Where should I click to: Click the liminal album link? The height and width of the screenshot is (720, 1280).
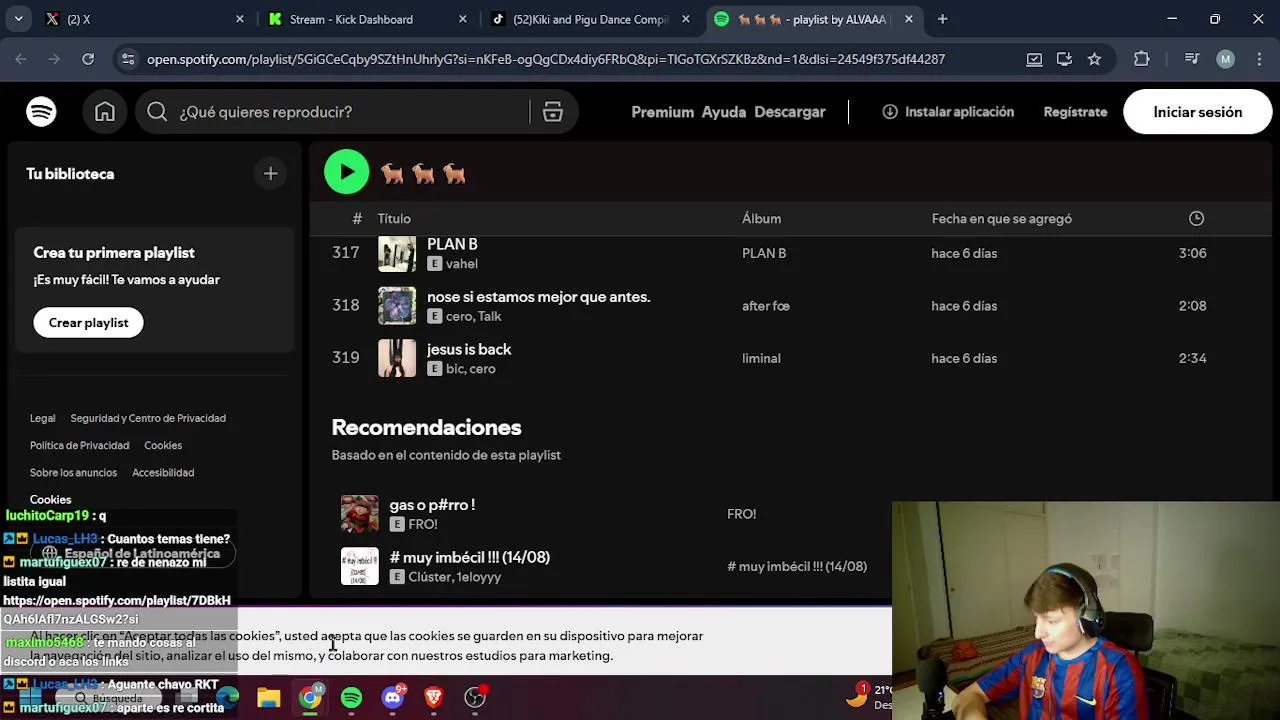[x=761, y=358]
